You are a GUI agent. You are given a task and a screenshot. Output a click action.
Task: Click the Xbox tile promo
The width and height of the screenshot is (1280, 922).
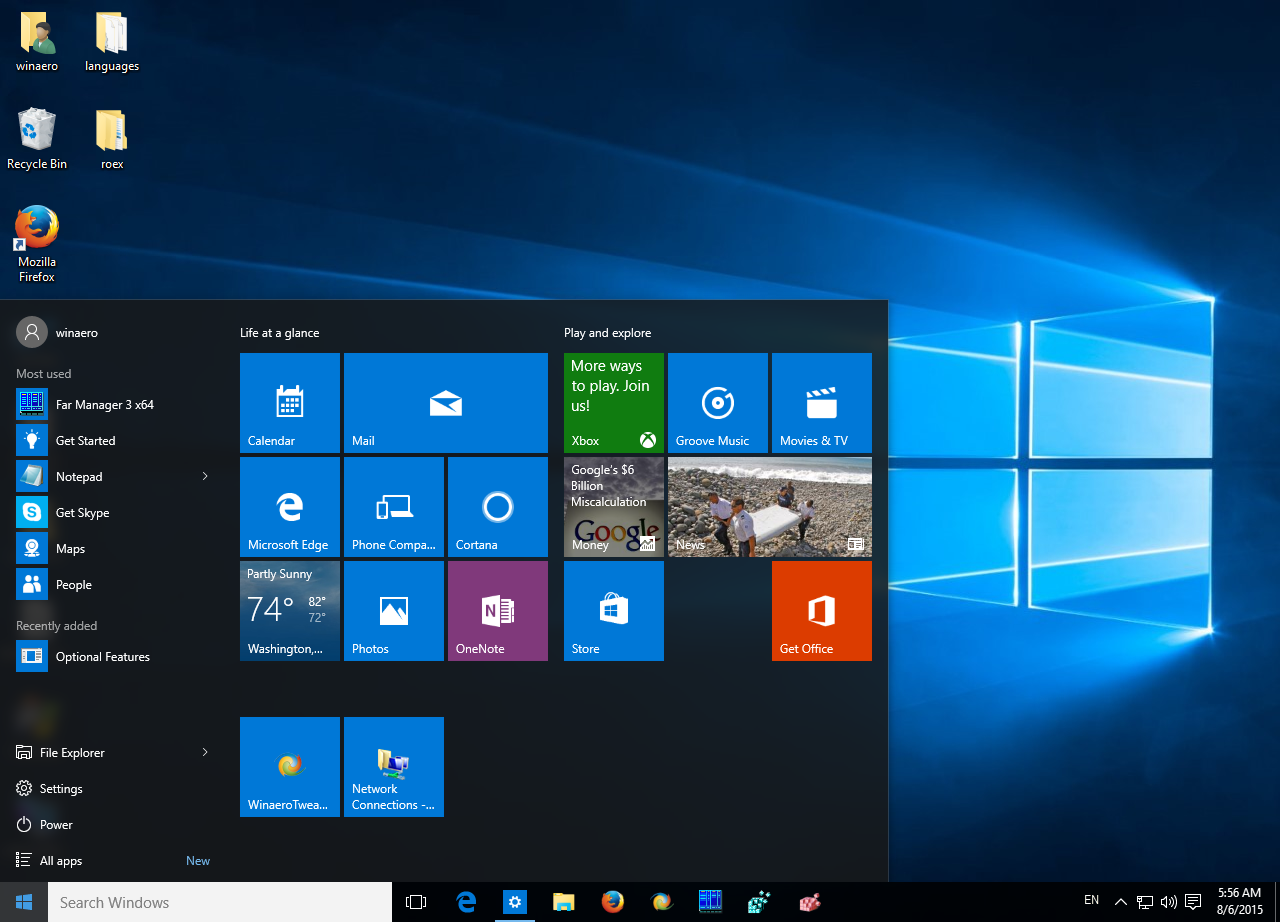(613, 403)
